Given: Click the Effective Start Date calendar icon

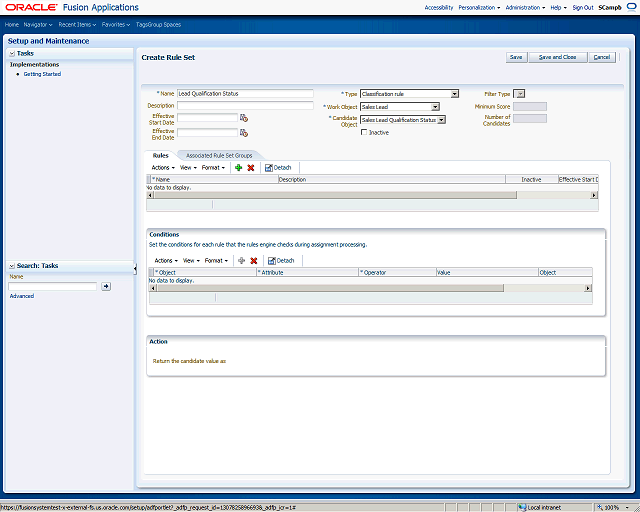Looking at the screenshot, I should click(244, 118).
